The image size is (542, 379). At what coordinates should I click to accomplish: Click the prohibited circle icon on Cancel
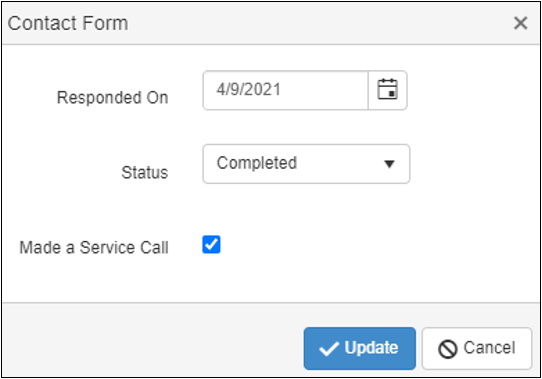click(x=448, y=349)
